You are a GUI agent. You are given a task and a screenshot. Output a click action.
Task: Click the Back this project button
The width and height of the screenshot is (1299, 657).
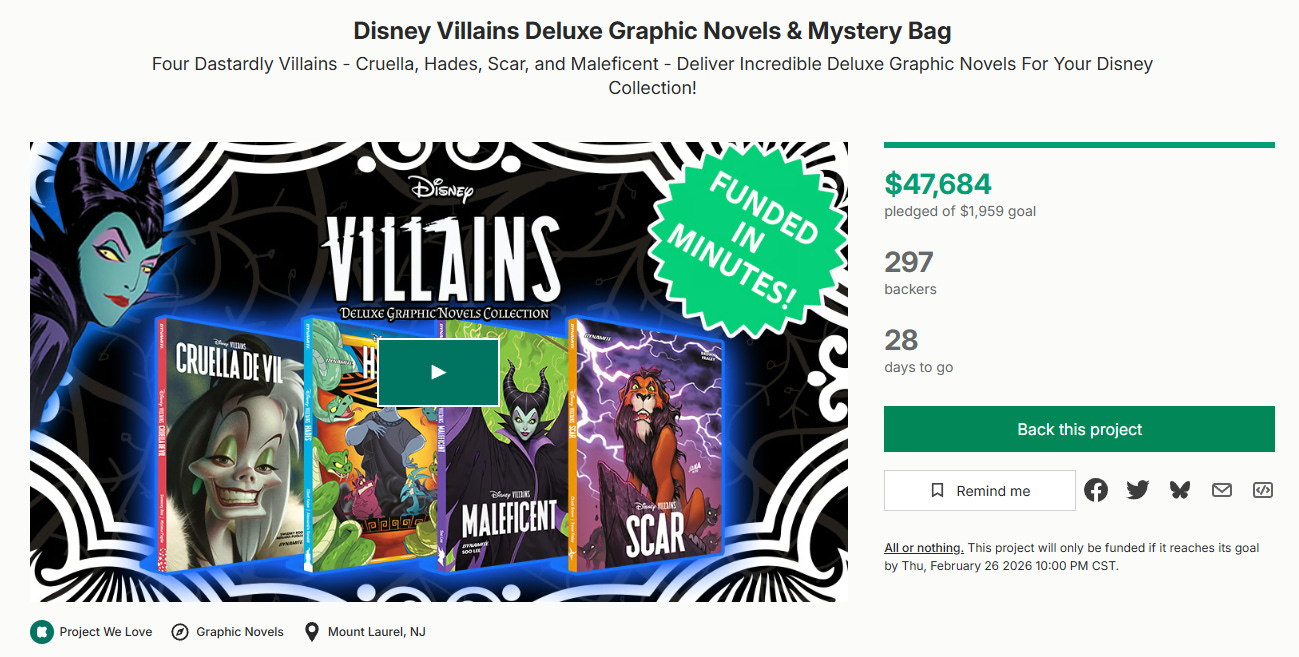pos(1079,429)
